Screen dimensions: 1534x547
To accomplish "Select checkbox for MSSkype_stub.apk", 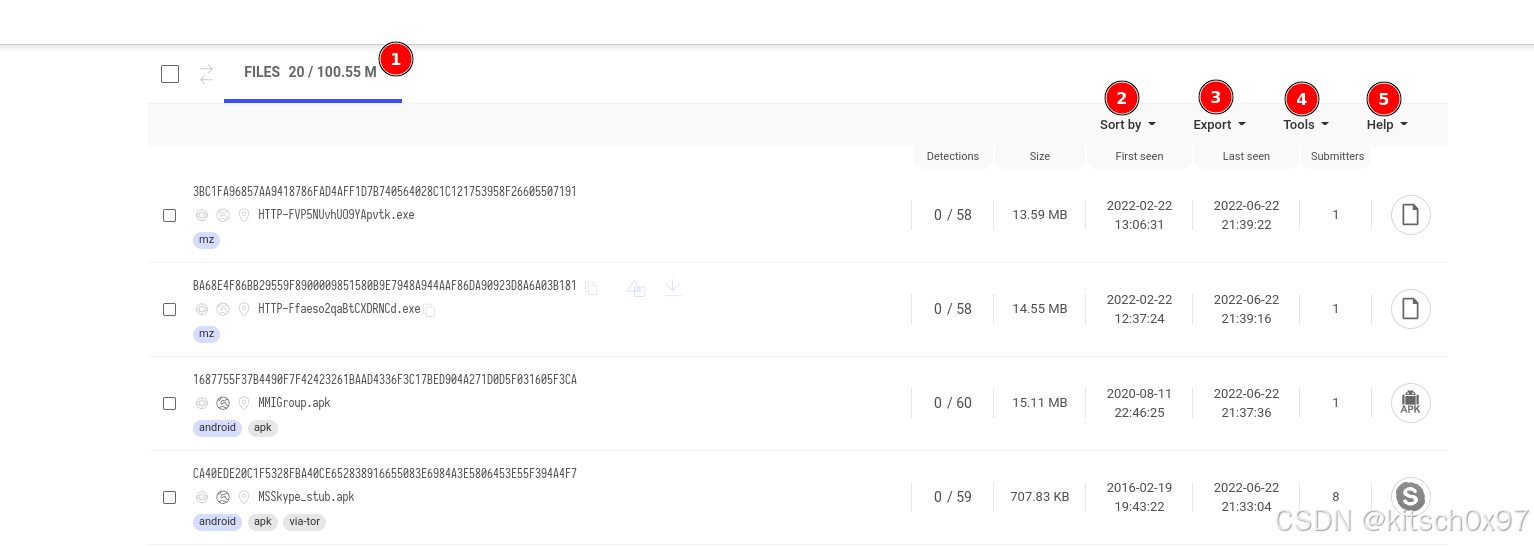I will coord(170,497).
